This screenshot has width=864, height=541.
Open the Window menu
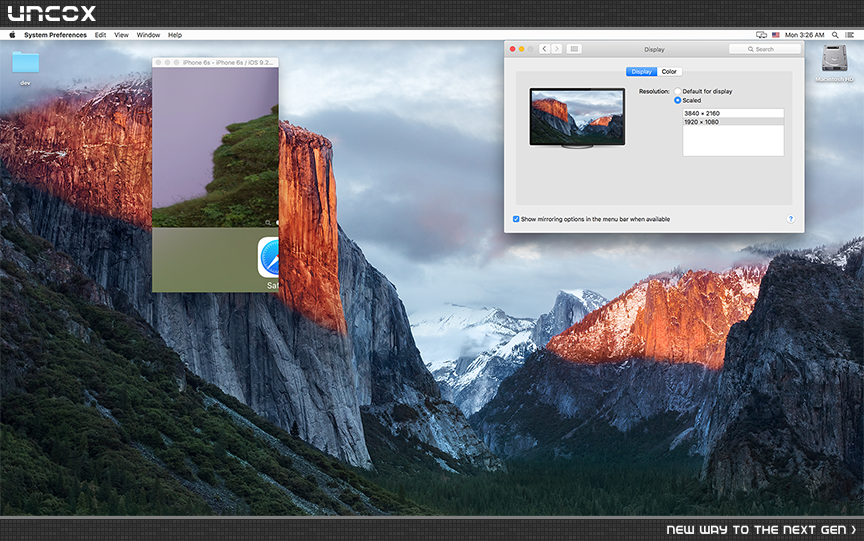click(148, 35)
